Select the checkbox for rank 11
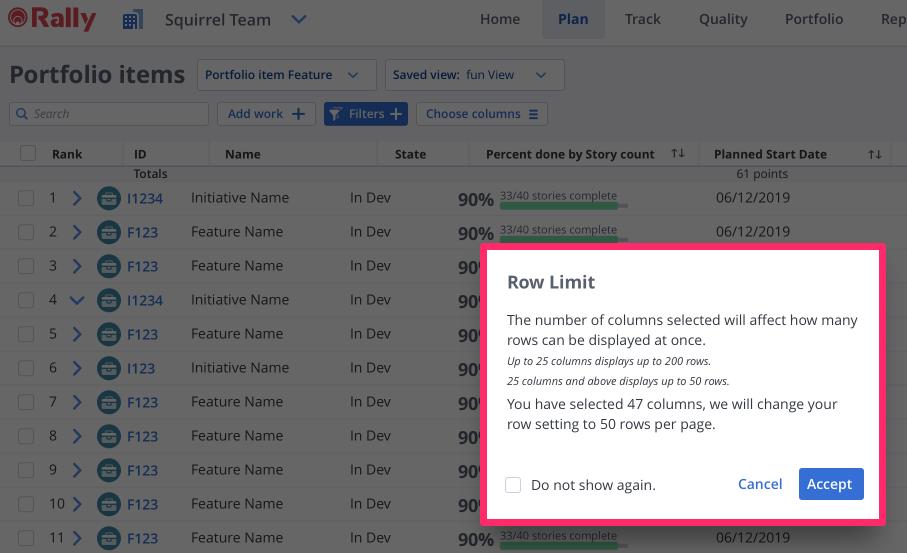The width and height of the screenshot is (907, 553). point(26,538)
